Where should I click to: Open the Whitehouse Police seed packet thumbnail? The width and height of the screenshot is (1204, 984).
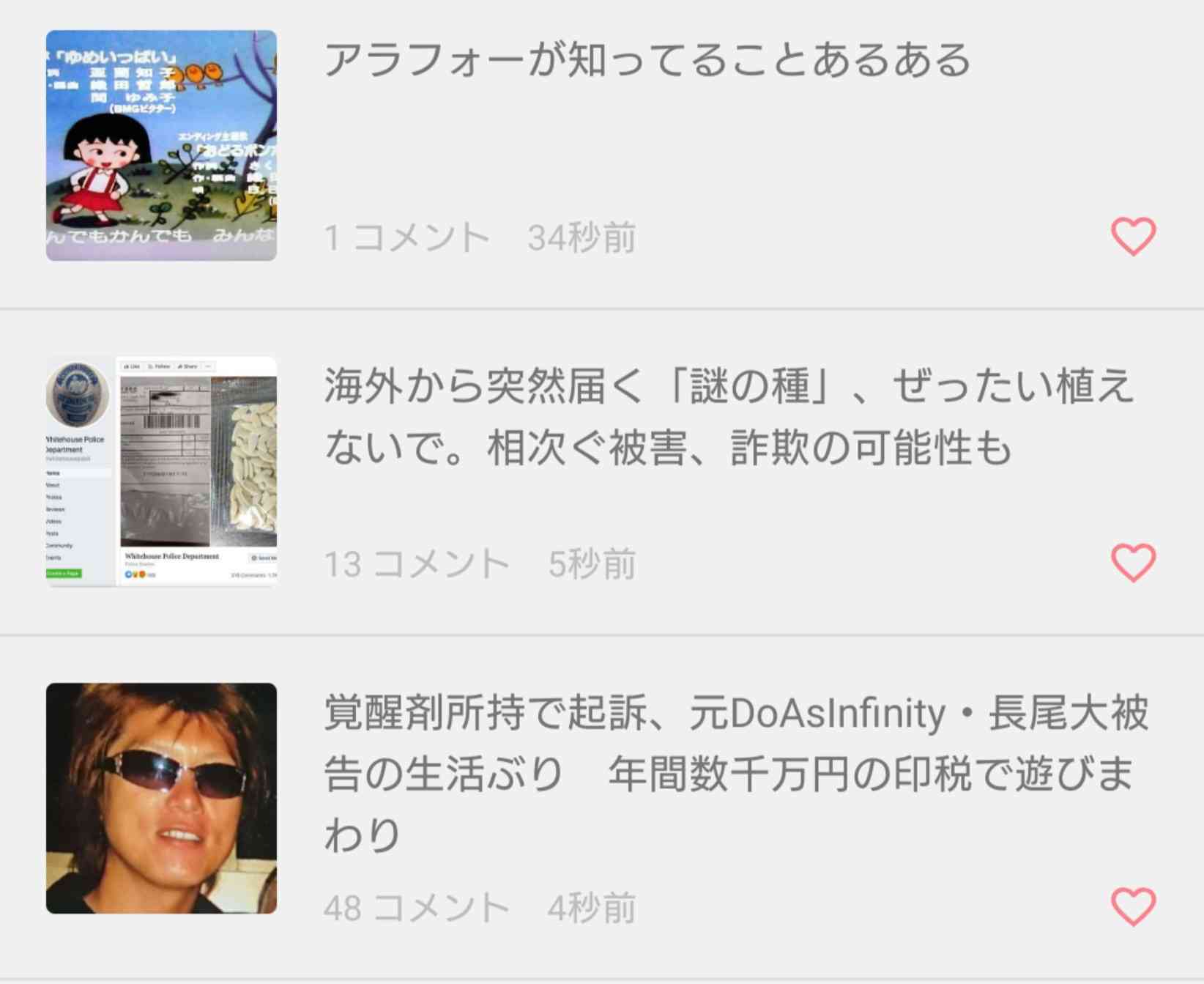[x=161, y=471]
